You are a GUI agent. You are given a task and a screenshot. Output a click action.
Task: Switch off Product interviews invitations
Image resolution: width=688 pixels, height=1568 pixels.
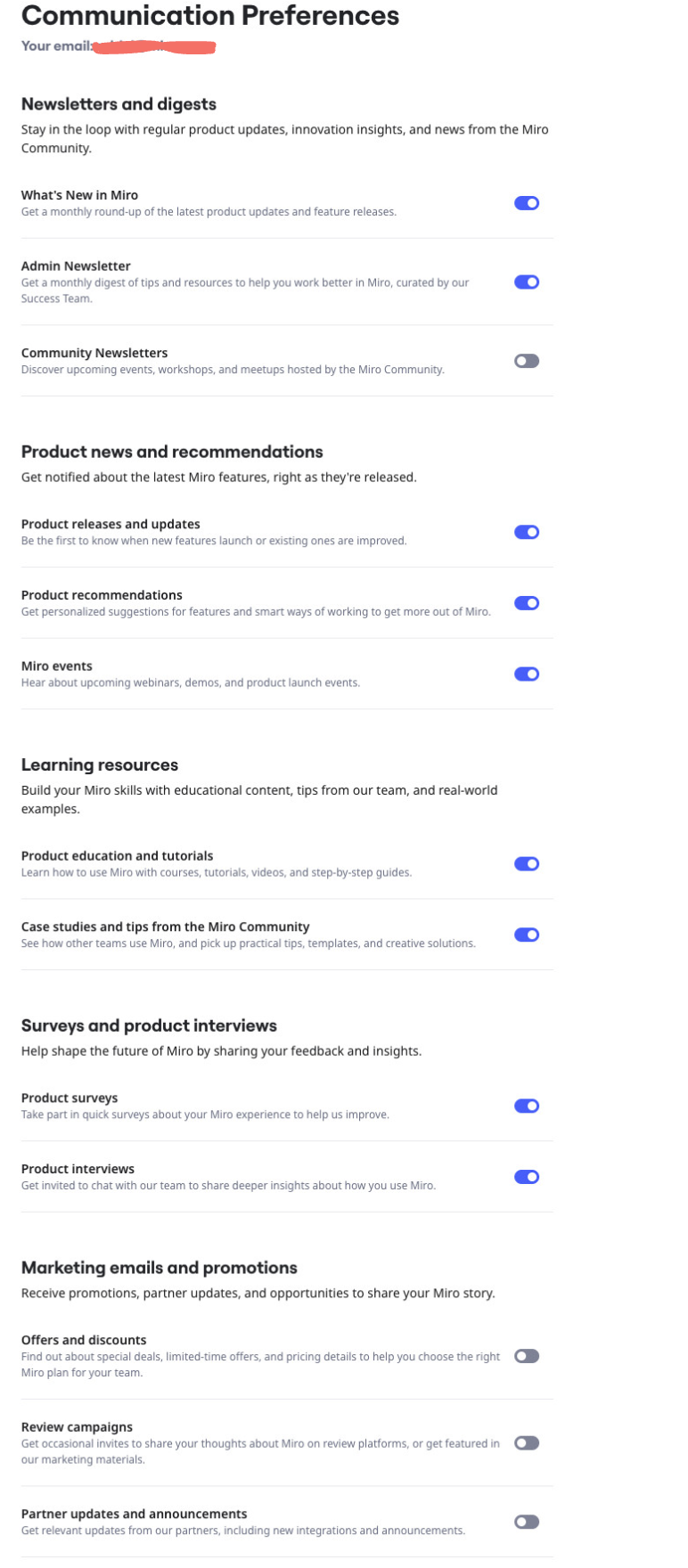pyautogui.click(x=526, y=1177)
